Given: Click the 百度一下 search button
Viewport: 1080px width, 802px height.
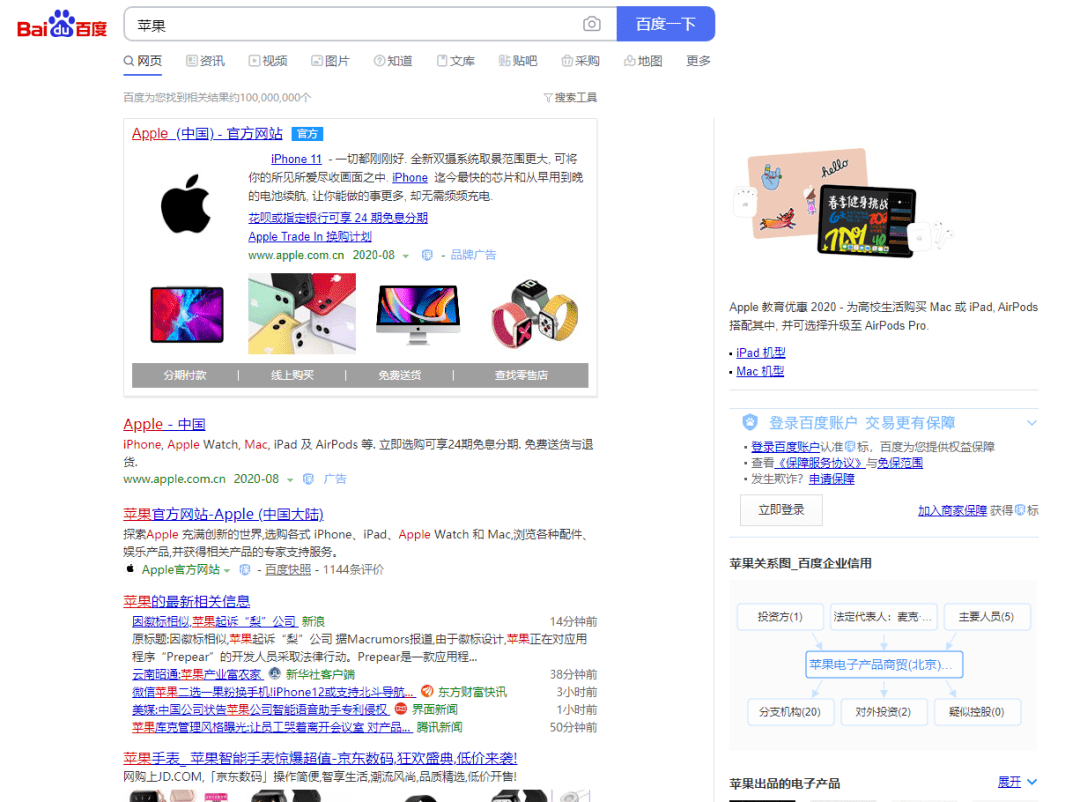Looking at the screenshot, I should (x=665, y=24).
